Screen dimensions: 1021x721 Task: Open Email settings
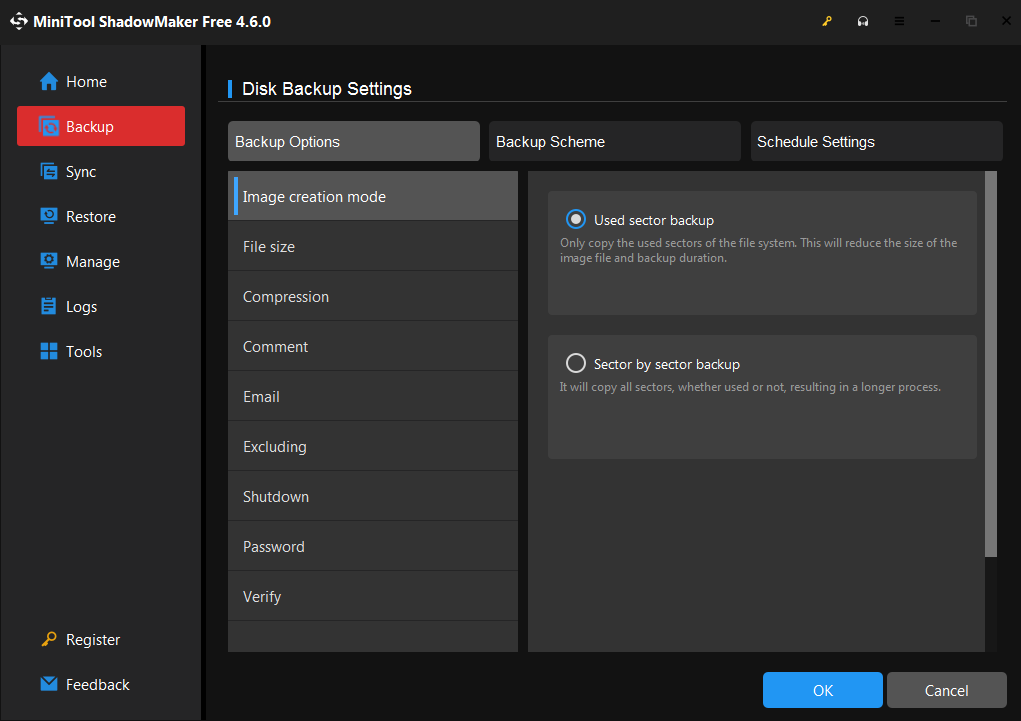(373, 397)
